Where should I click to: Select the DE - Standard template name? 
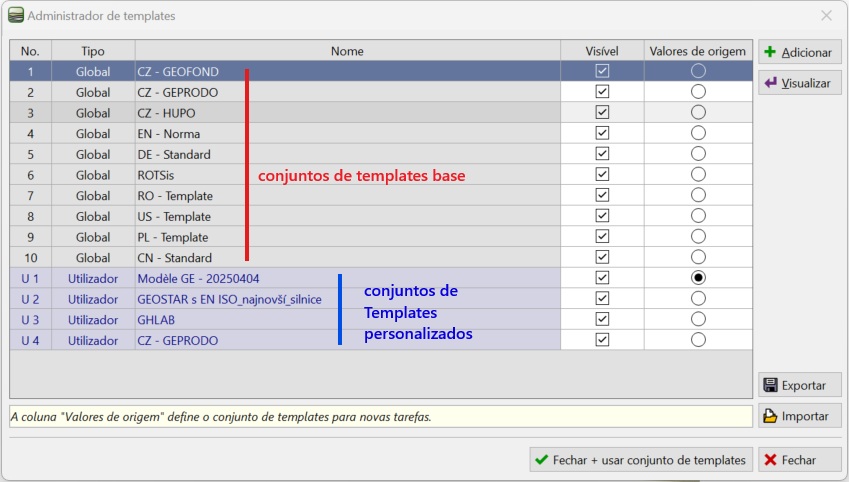click(x=348, y=154)
